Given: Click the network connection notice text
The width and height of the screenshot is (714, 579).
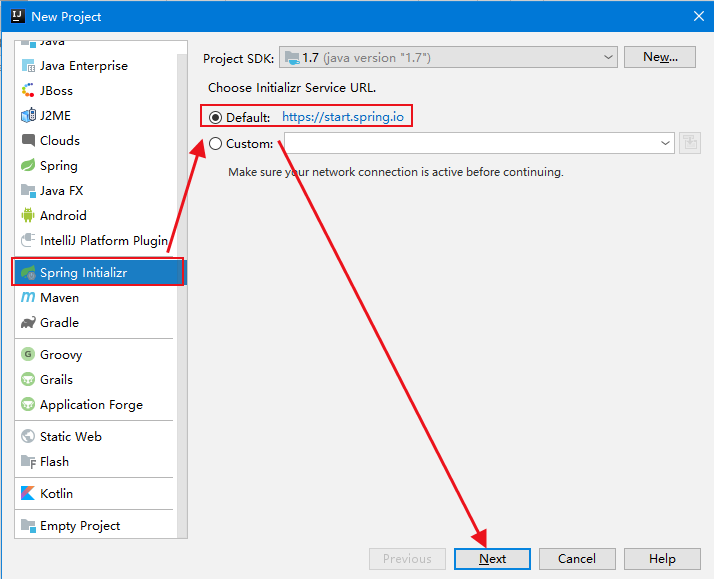Looking at the screenshot, I should pyautogui.click(x=396, y=172).
